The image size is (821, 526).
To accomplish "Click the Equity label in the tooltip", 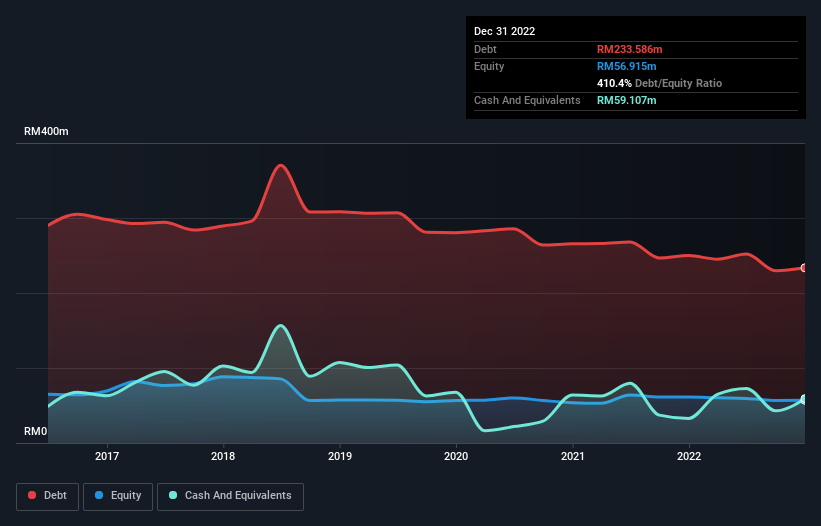I will [x=489, y=66].
